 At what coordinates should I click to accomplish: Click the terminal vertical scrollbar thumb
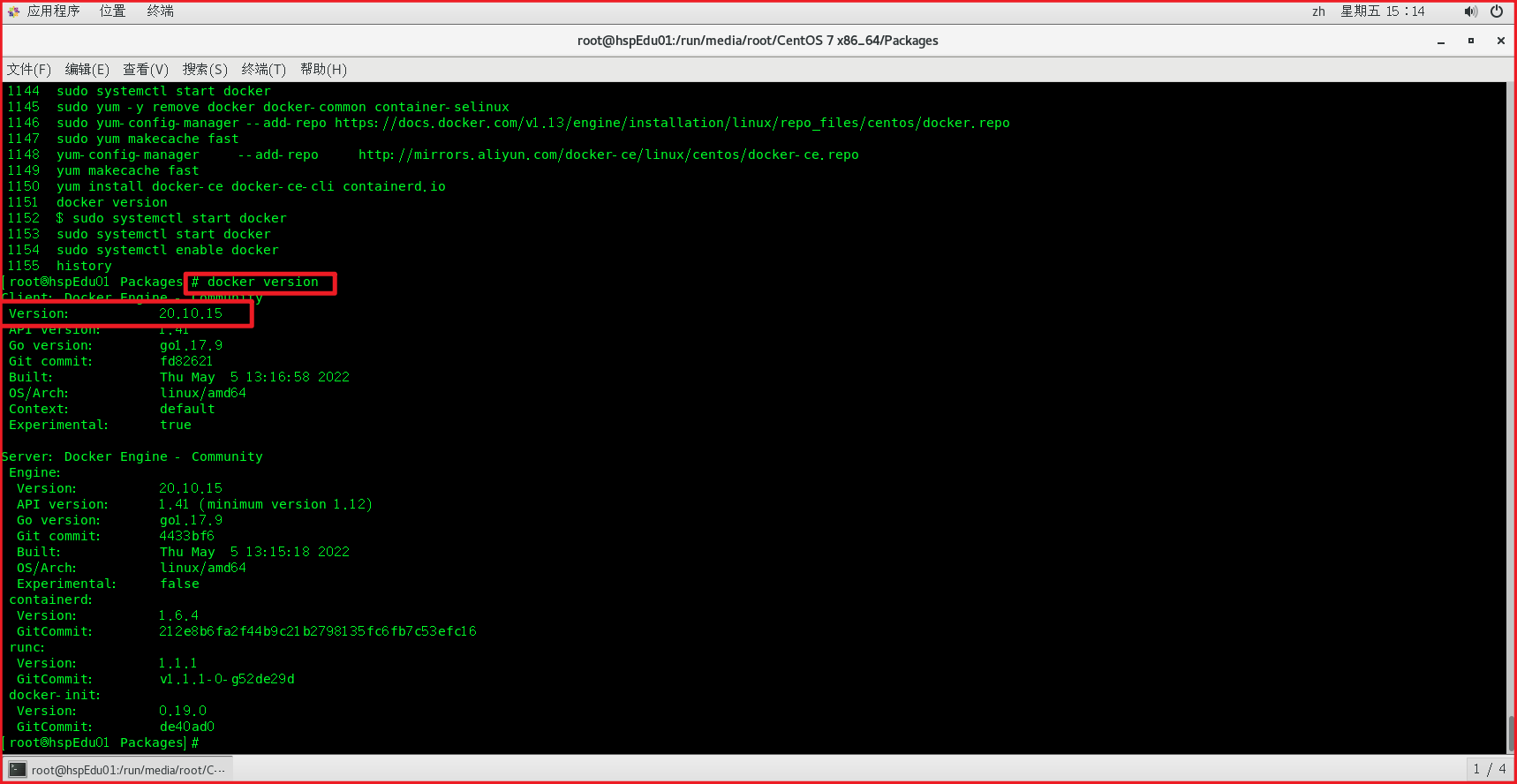[1511, 734]
